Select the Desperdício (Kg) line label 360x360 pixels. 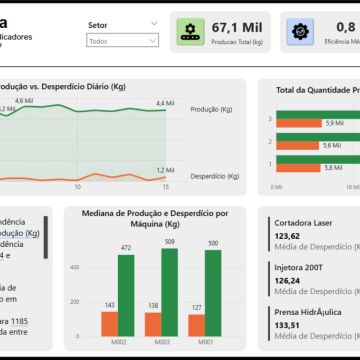215,176
